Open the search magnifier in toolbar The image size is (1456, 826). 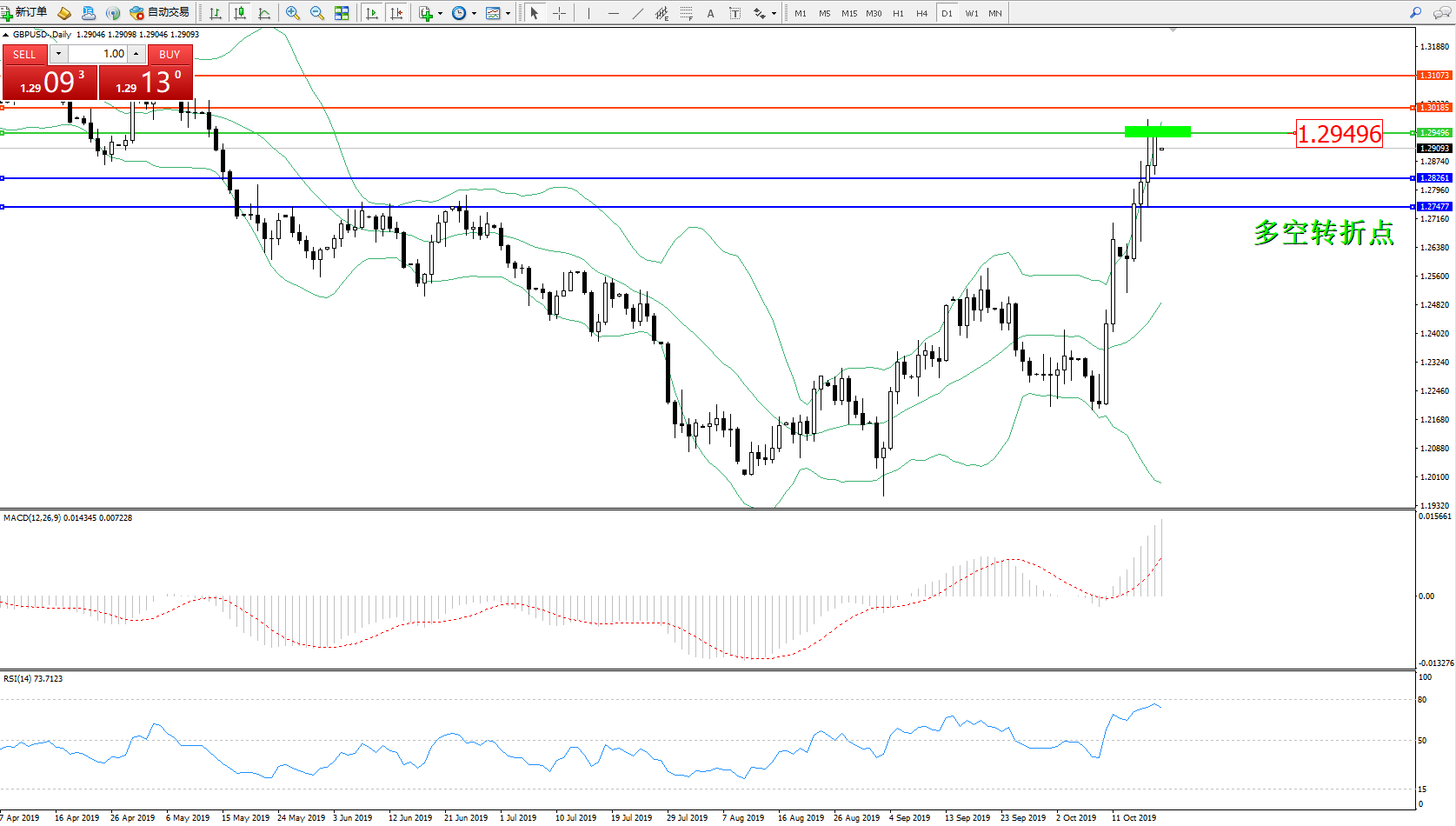point(1416,13)
